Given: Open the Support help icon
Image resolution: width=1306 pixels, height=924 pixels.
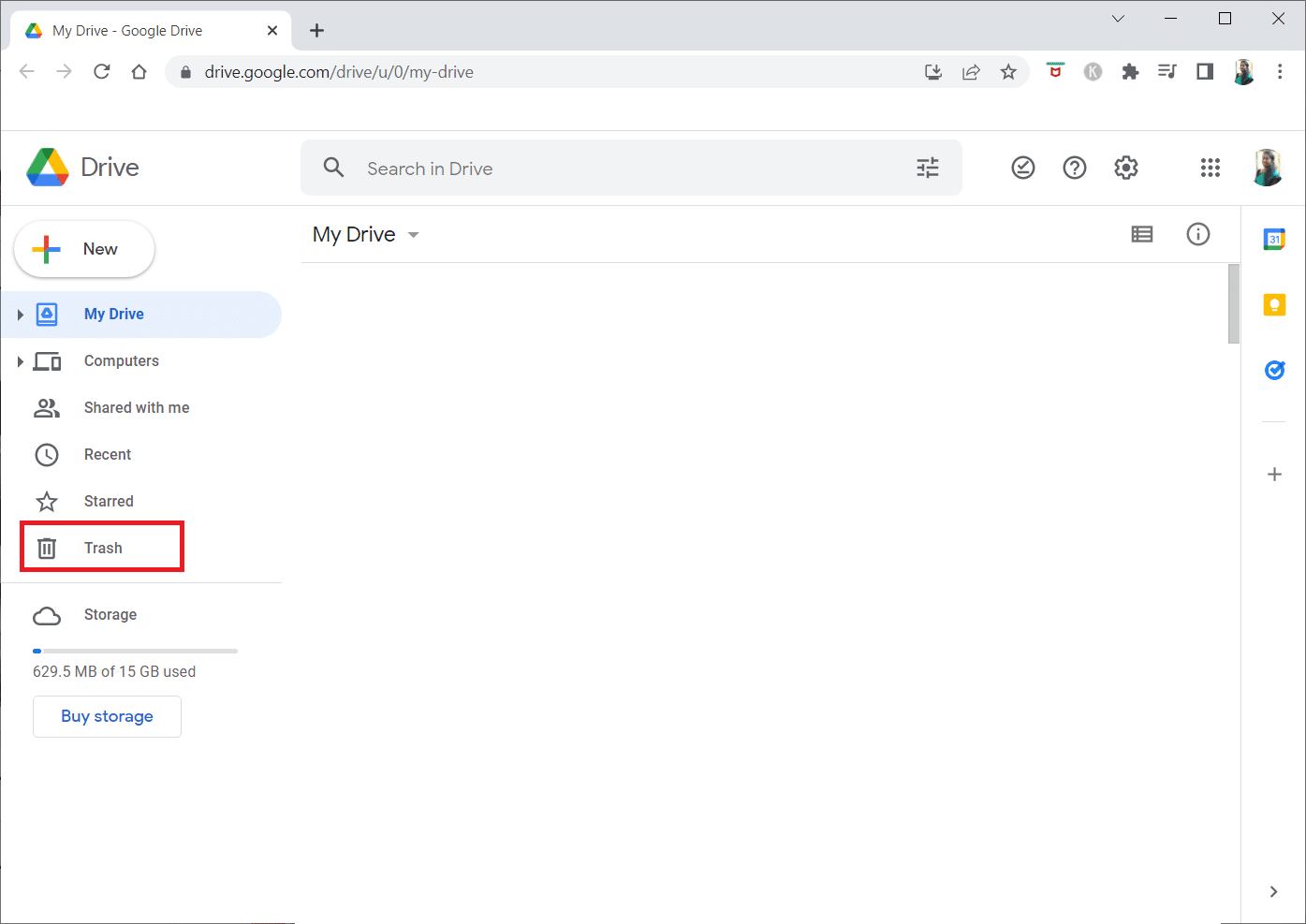Looking at the screenshot, I should [1075, 168].
